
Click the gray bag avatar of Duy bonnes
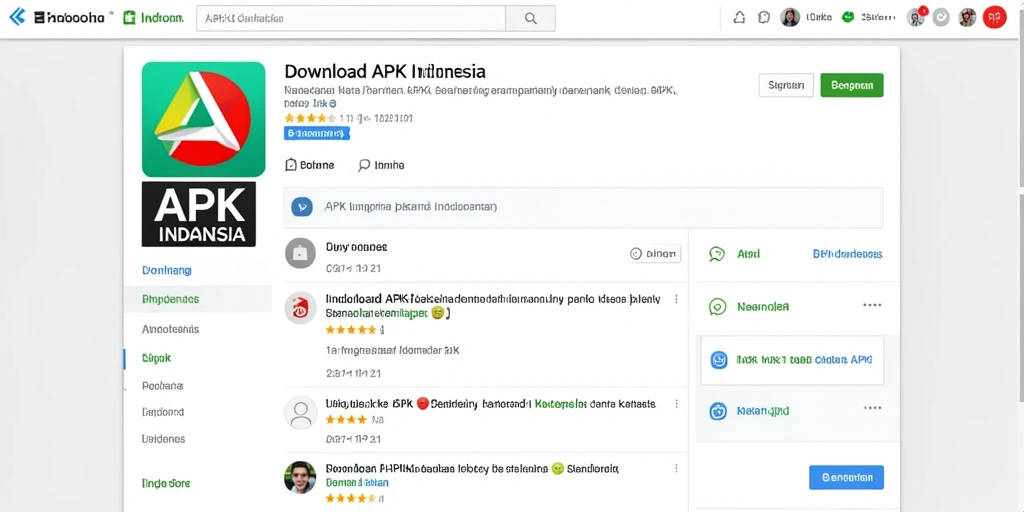tap(300, 253)
